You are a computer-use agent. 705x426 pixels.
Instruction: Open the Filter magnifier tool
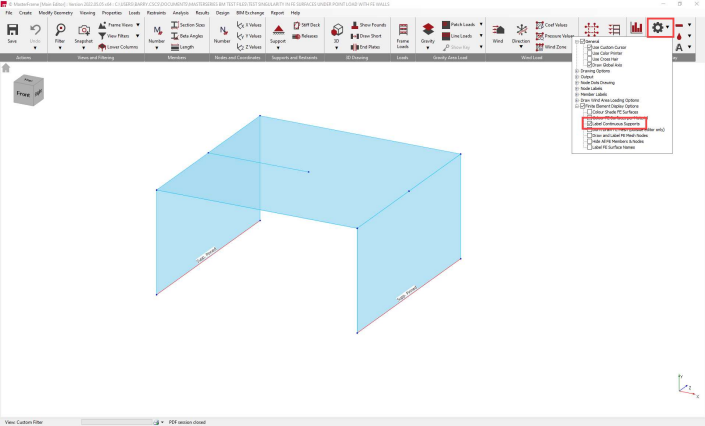click(60, 30)
